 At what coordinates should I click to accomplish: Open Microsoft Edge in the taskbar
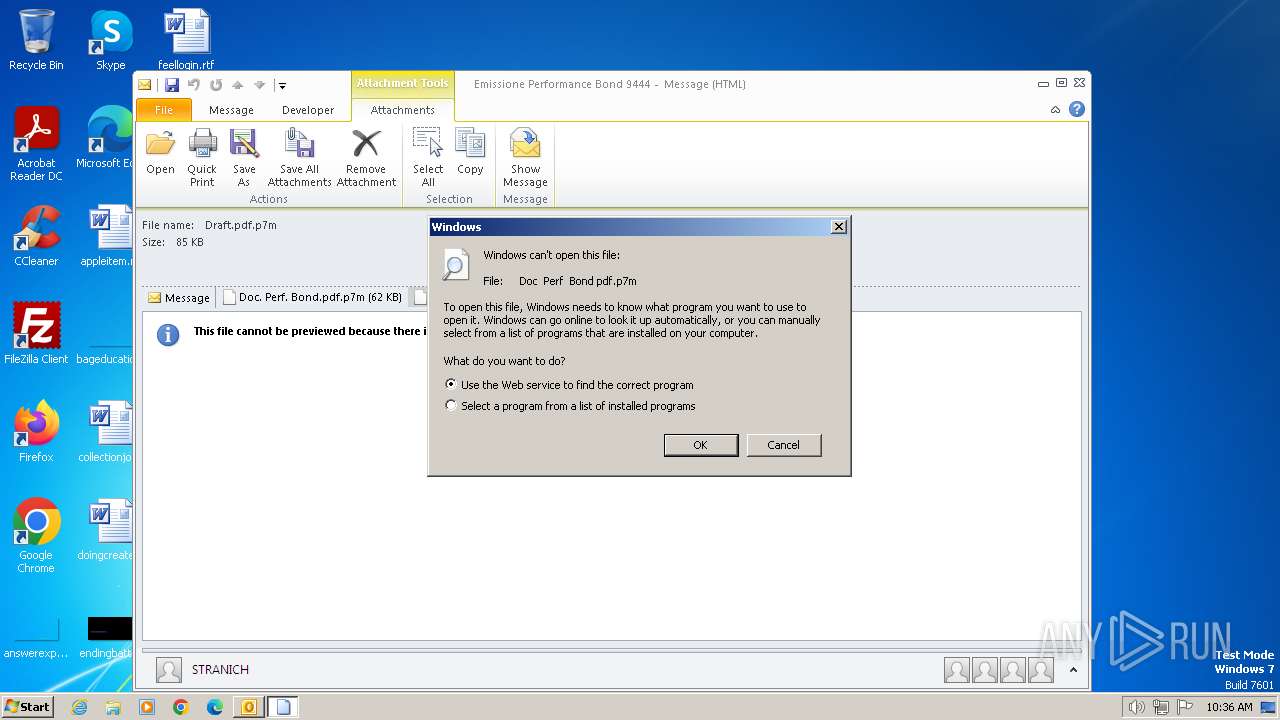[215, 707]
